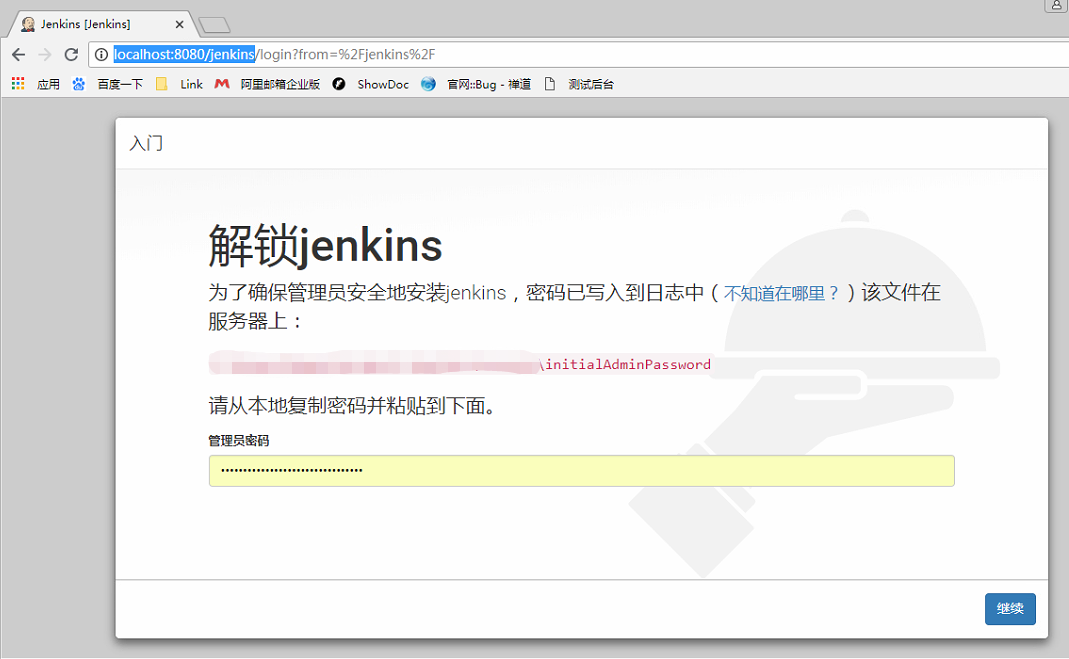This screenshot has height=659, width=1069.
Task: Open a new tab with the blank tab button
Action: [x=214, y=25]
